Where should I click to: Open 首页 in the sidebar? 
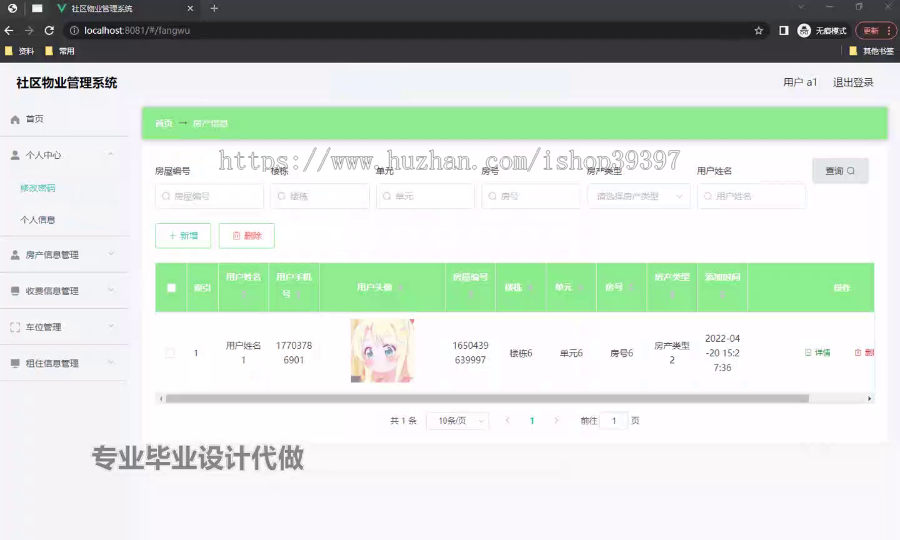(34, 119)
